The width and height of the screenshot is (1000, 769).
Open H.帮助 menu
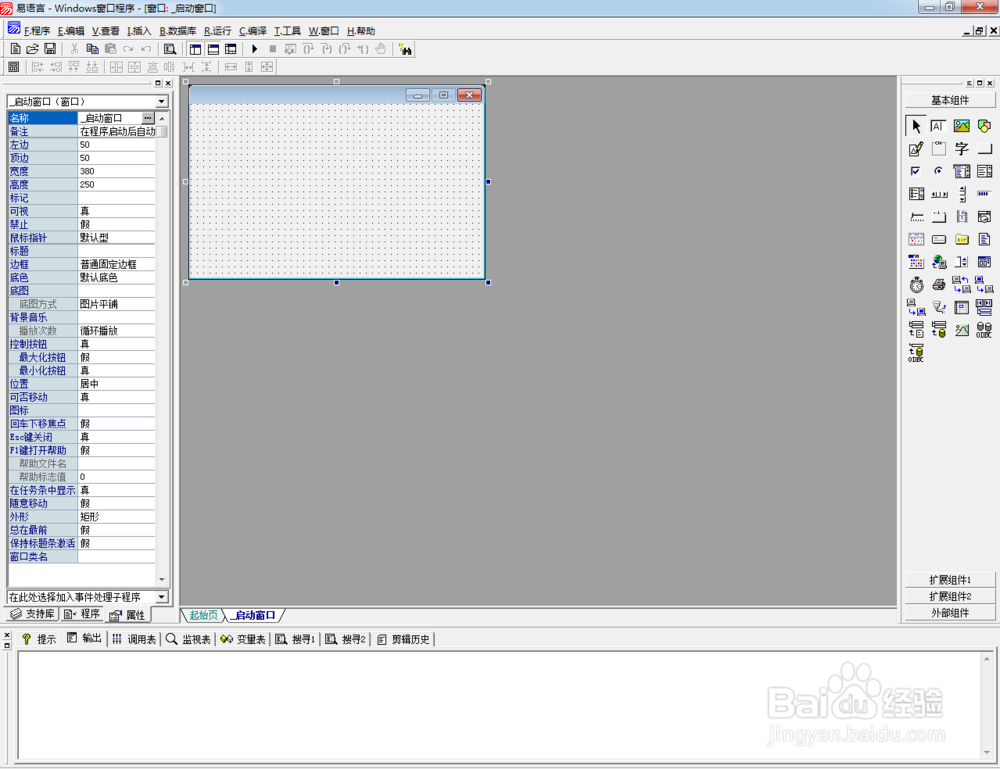tap(361, 31)
